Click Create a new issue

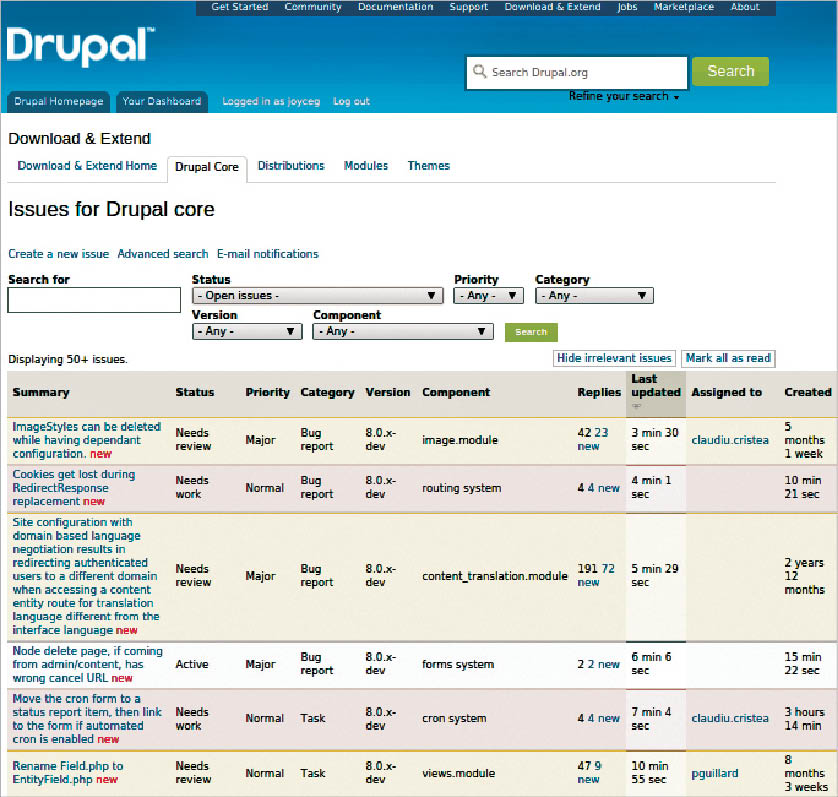(58, 254)
